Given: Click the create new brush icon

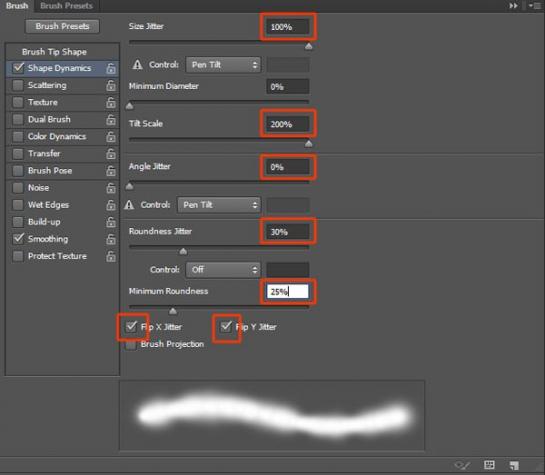Looking at the screenshot, I should pos(514,465).
